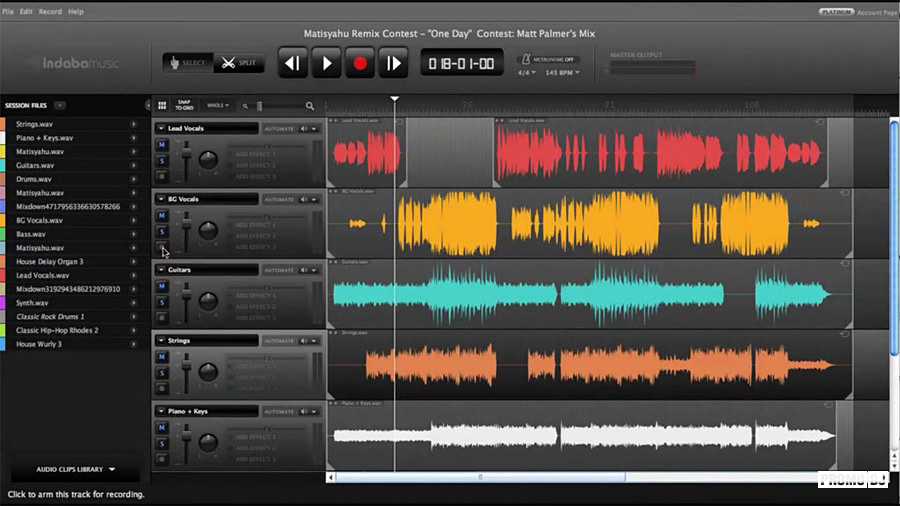
Task: Mute the Strings track
Action: click(162, 357)
